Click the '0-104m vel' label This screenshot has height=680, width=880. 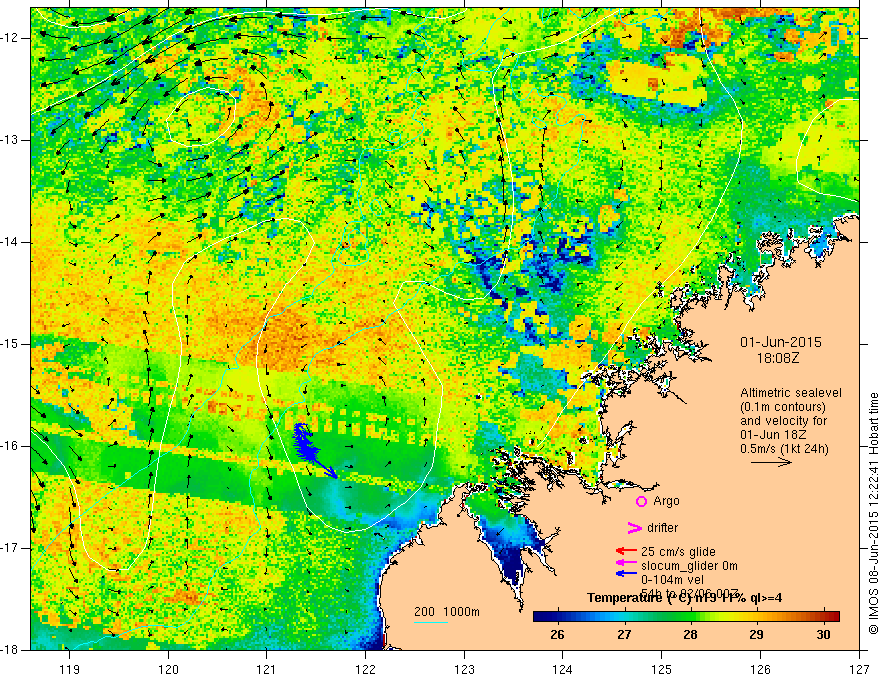(x=673, y=580)
